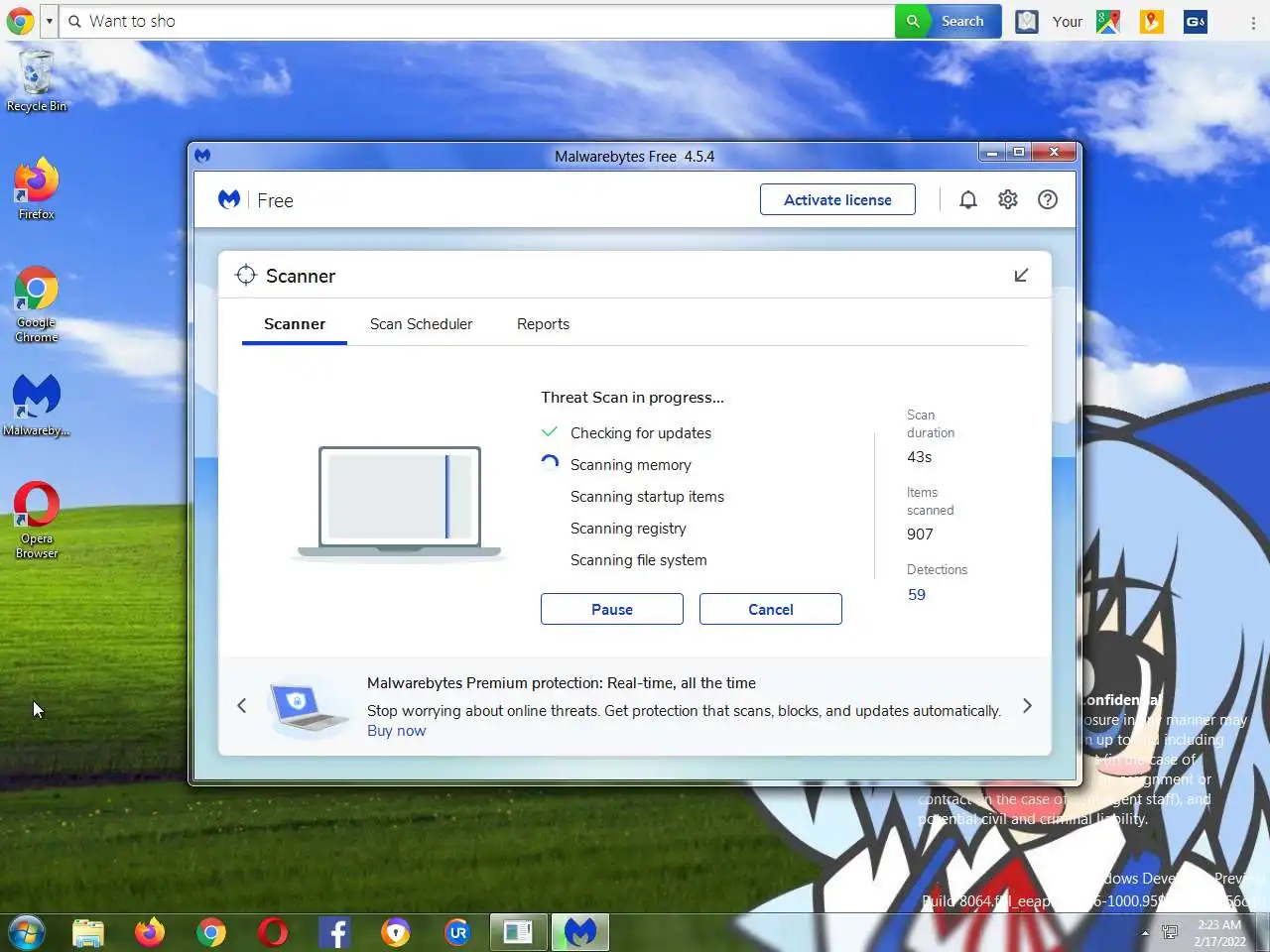The image size is (1270, 952).
Task: Open the Google Maps toolbar icon
Action: click(1108, 21)
